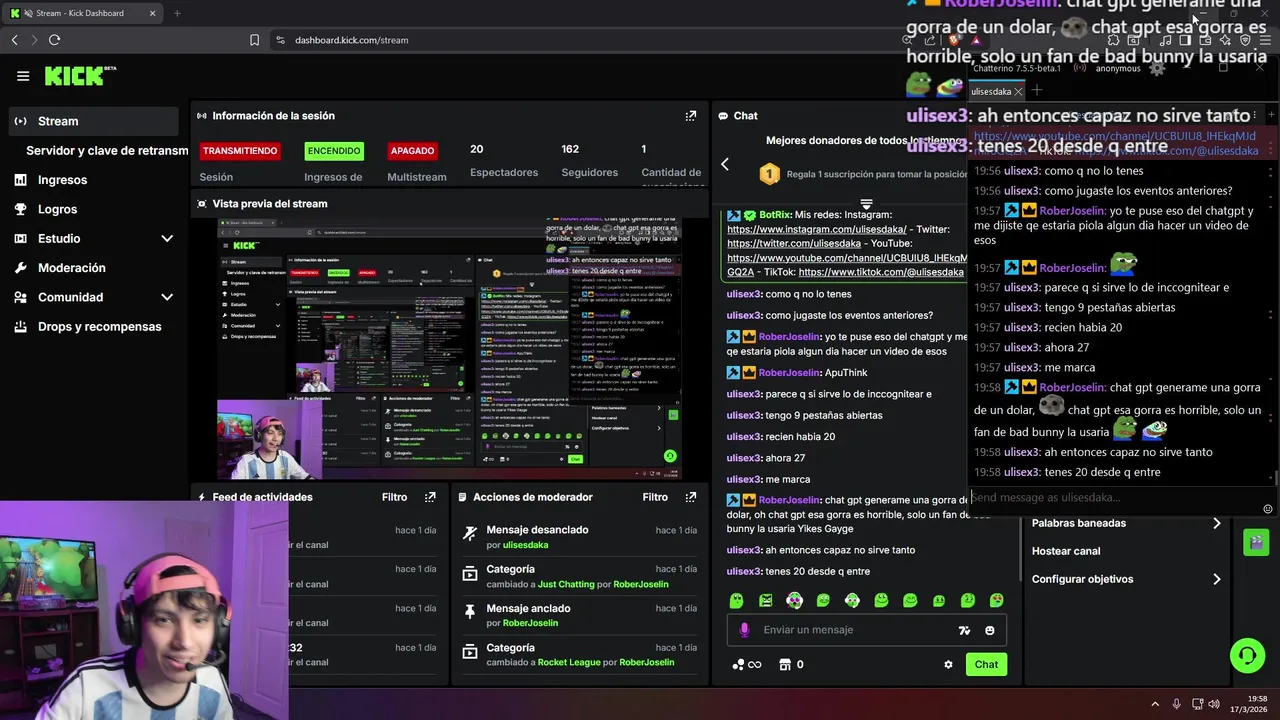The image size is (1280, 720).
Task: Collapse the top donors bar handle
Action: 866,204
